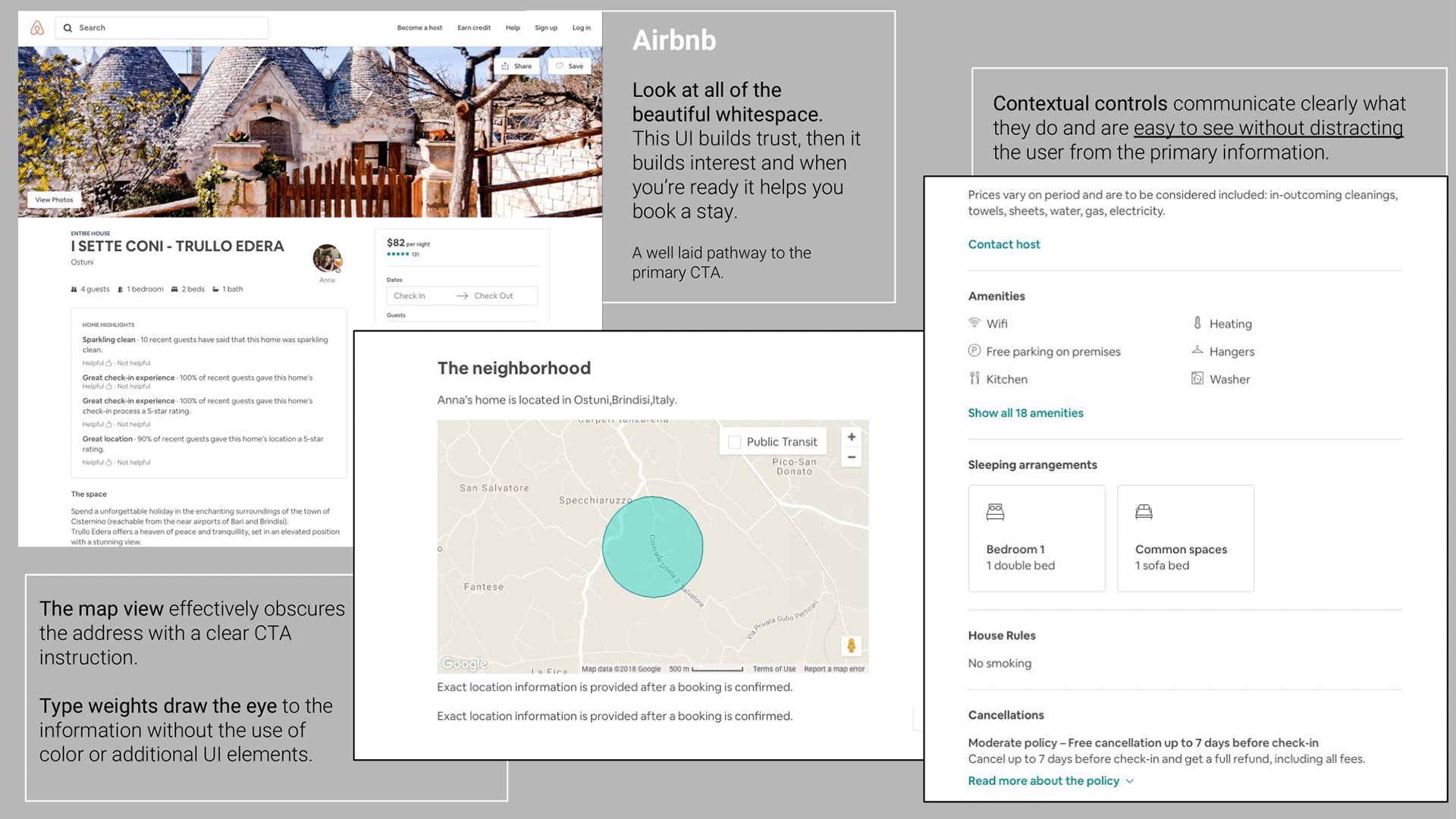Image resolution: width=1456 pixels, height=819 pixels.
Task: Open the Earn credit menu item
Action: coord(474,28)
